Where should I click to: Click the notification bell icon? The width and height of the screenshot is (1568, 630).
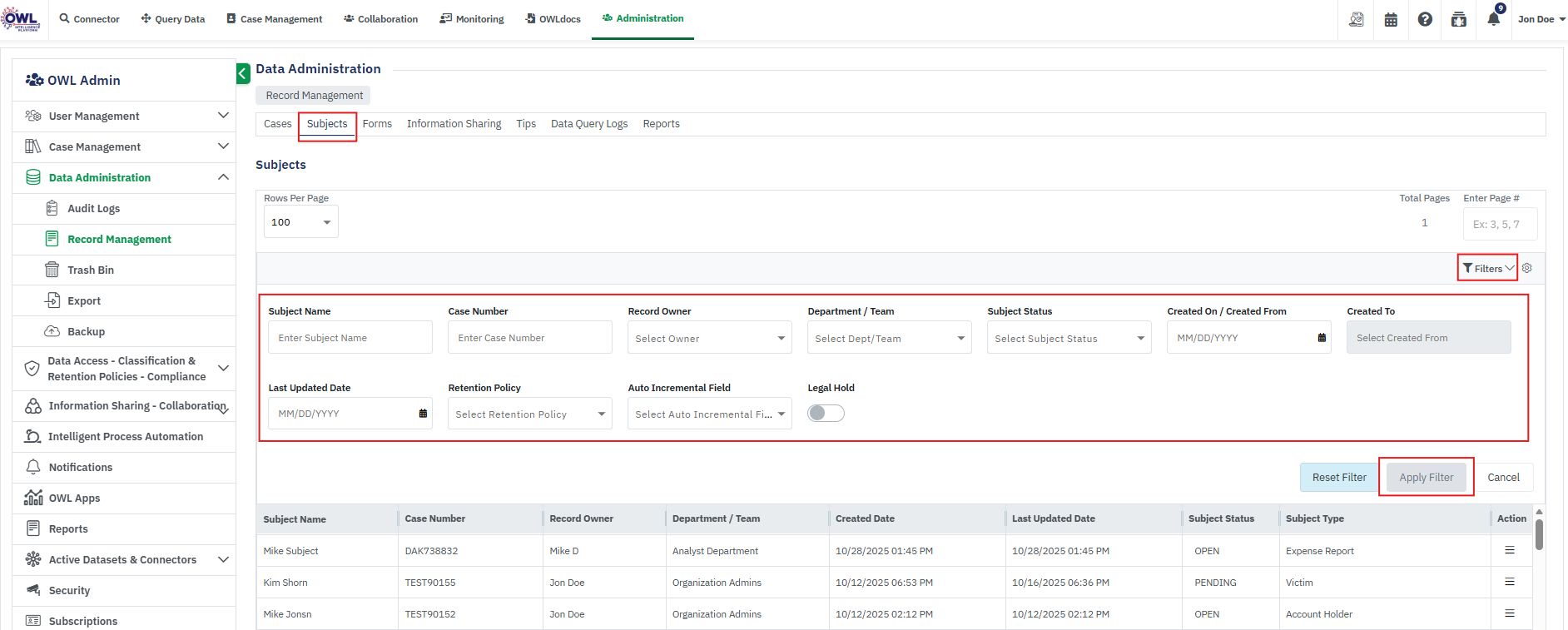pyautogui.click(x=1493, y=19)
